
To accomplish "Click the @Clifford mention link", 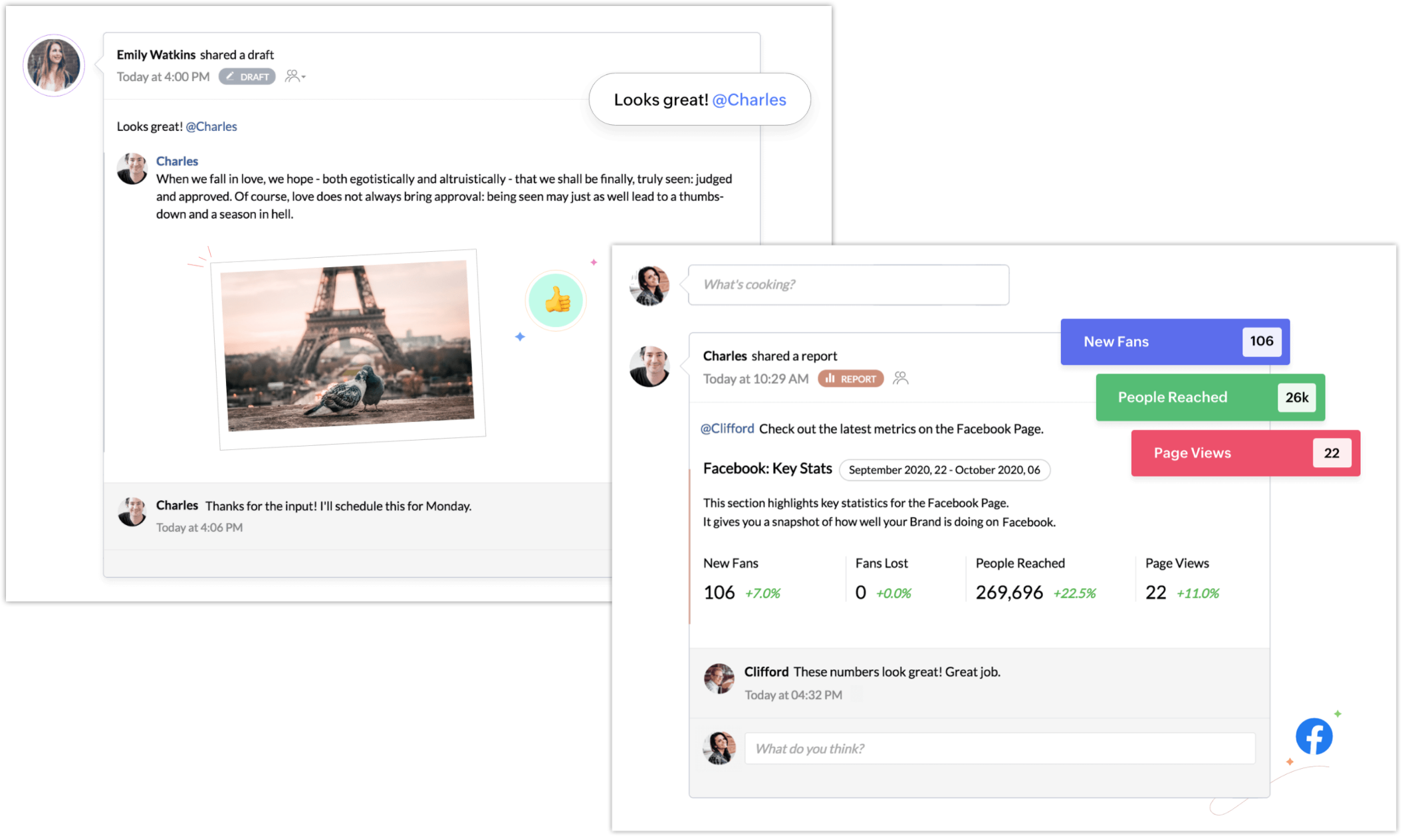I will pos(727,429).
